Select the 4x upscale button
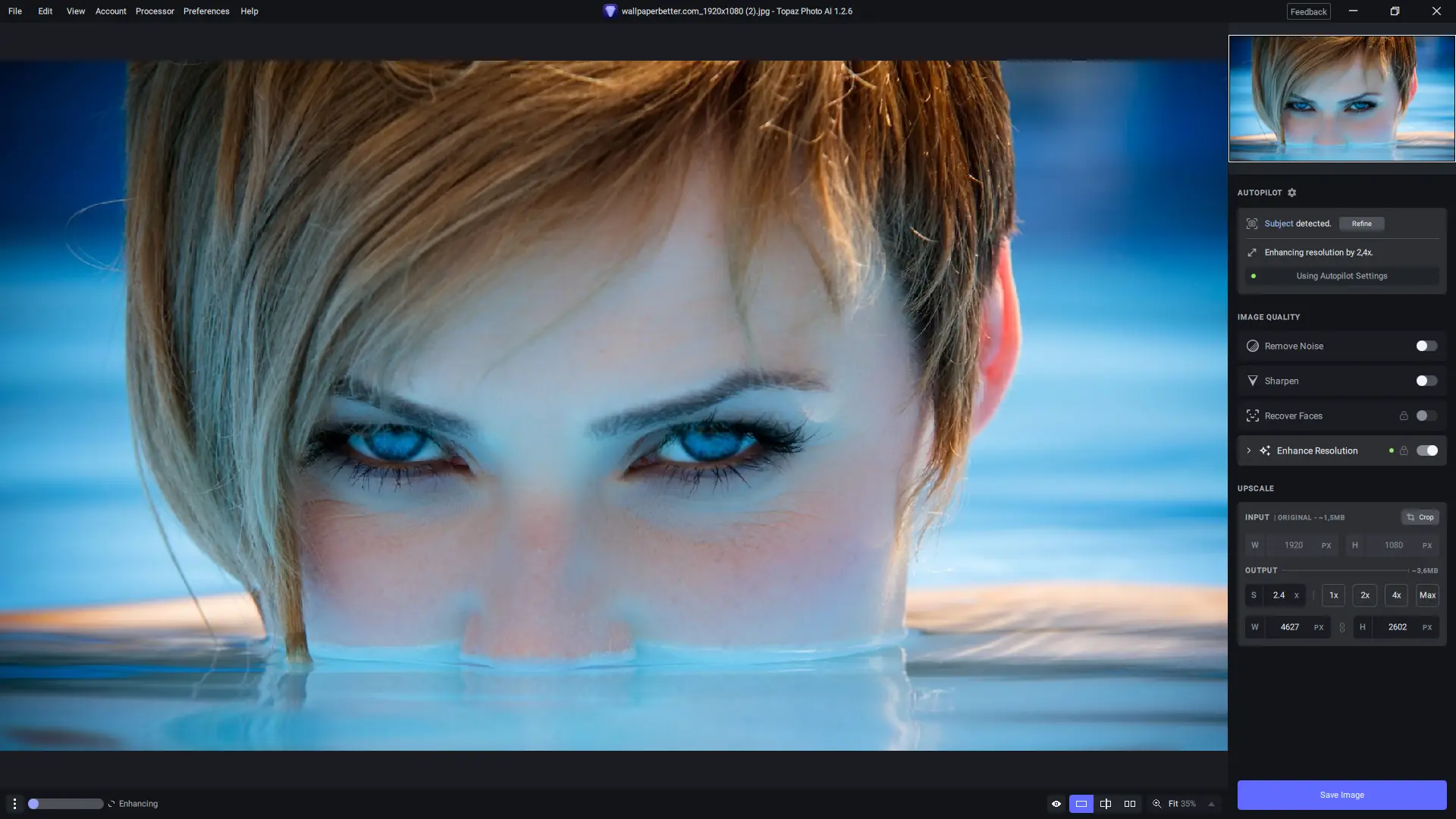1456x819 pixels. 1396,595
